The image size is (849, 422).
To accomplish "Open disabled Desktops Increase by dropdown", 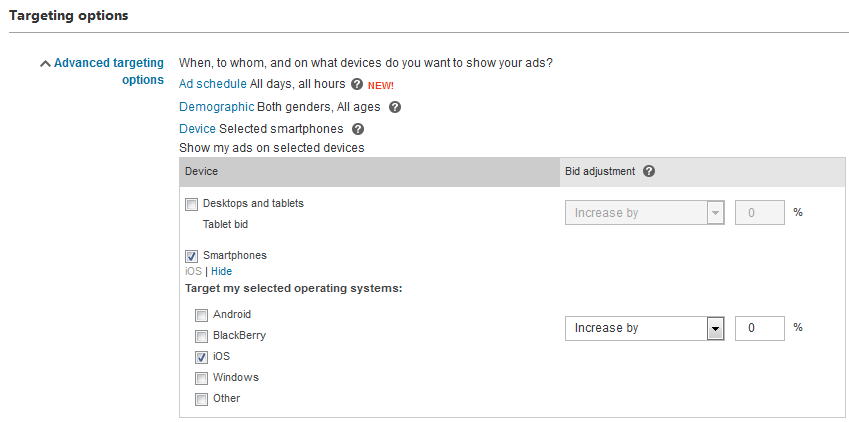I will 644,212.
